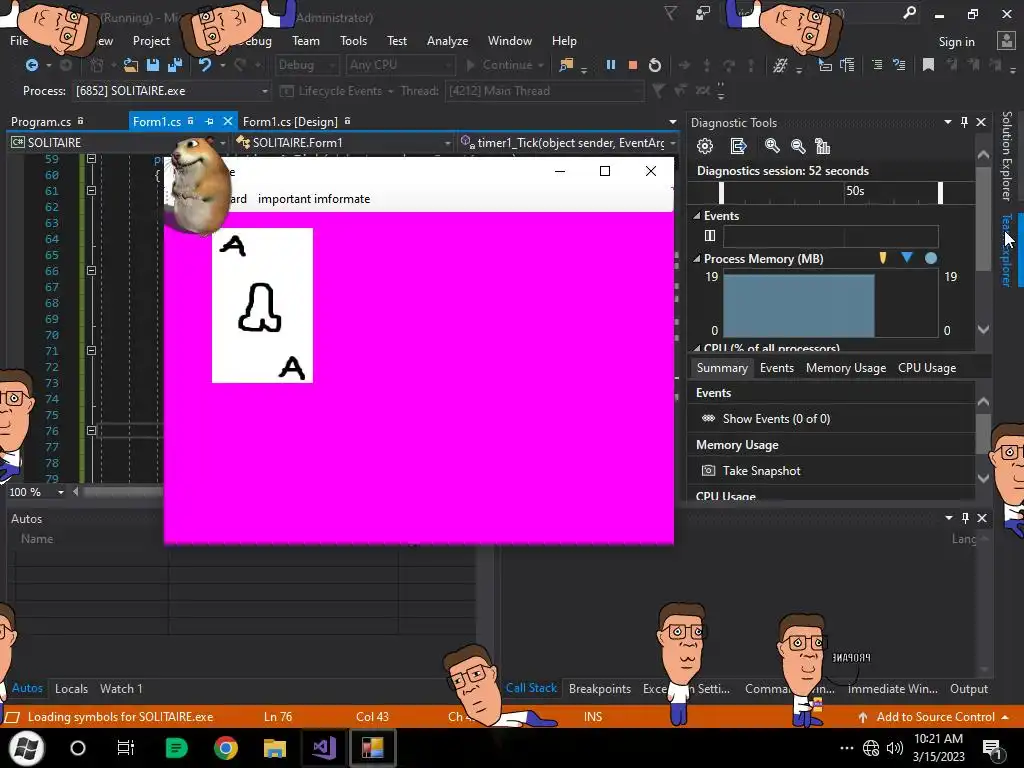
Task: Click the Ace card in the game
Action: [262, 306]
